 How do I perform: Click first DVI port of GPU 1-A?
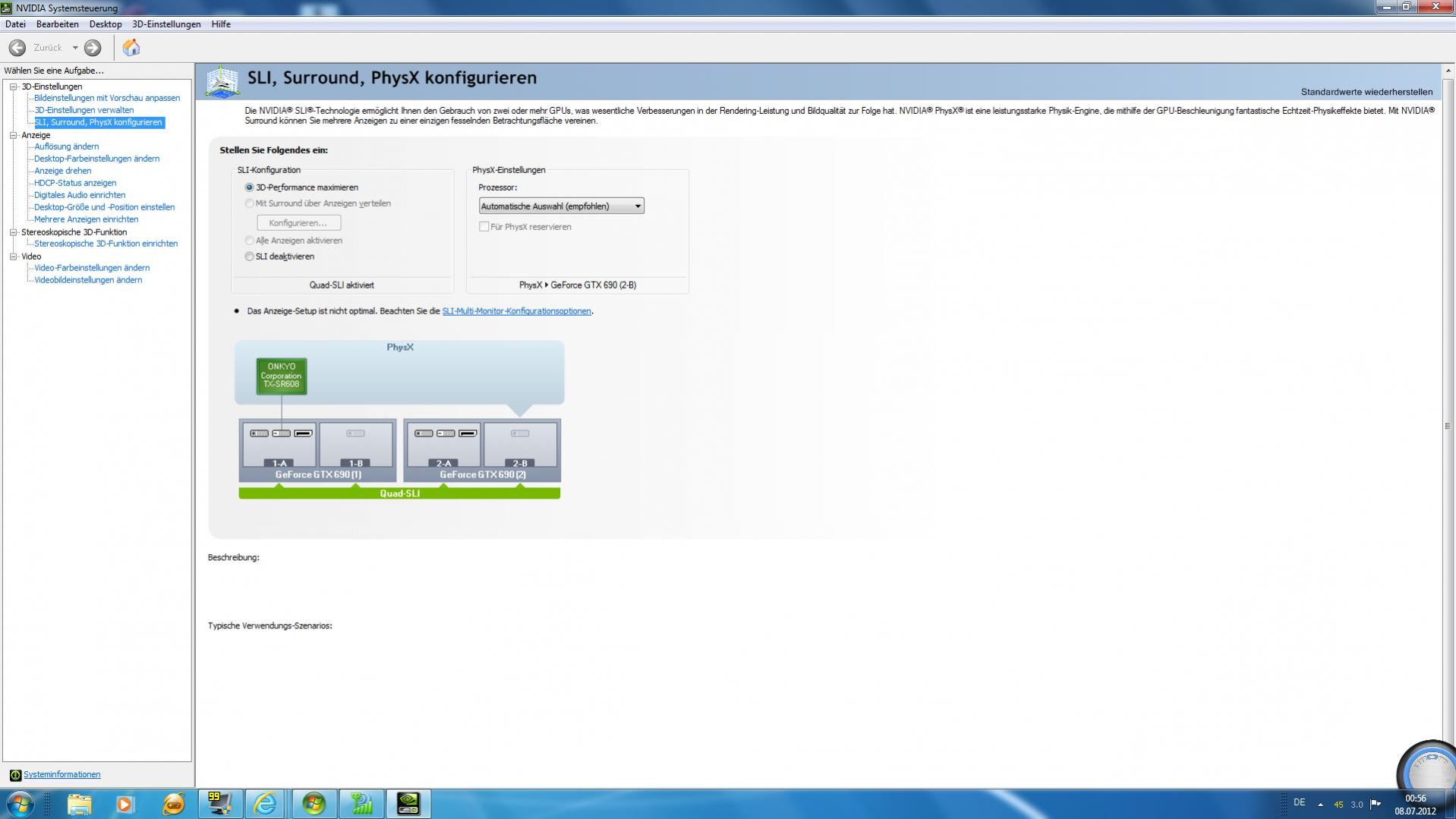pos(260,433)
